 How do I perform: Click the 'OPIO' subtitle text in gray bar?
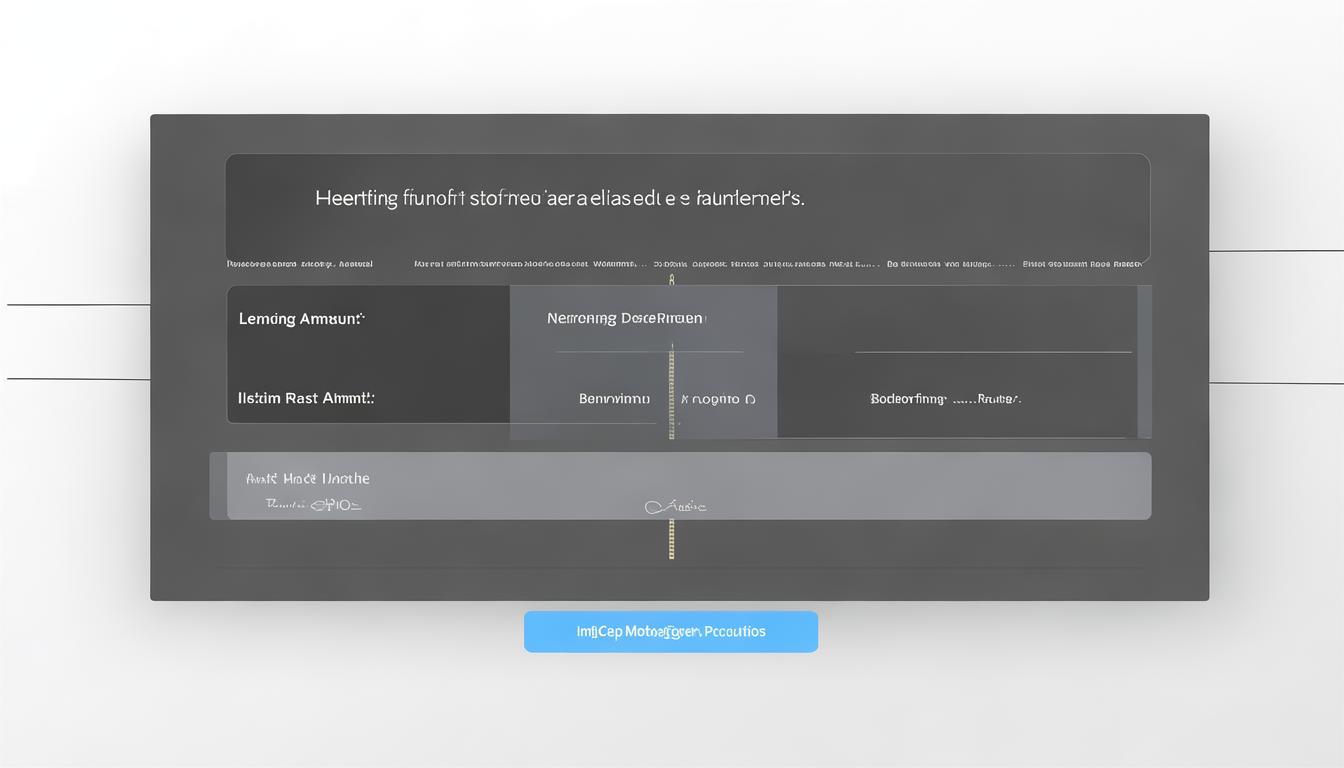(314, 505)
